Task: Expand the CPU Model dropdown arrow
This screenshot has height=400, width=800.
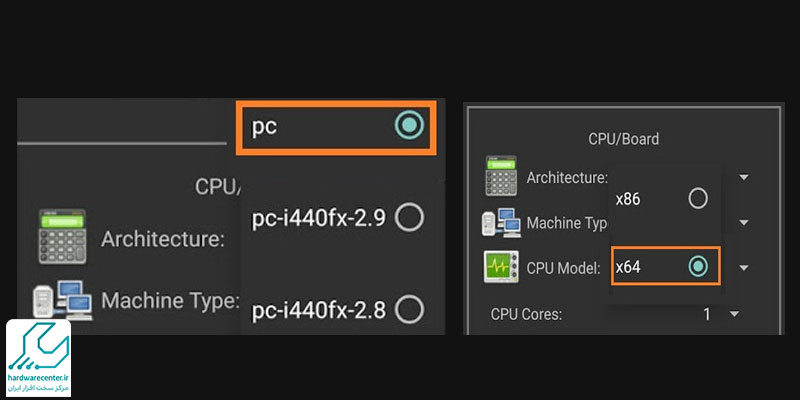Action: tap(744, 268)
